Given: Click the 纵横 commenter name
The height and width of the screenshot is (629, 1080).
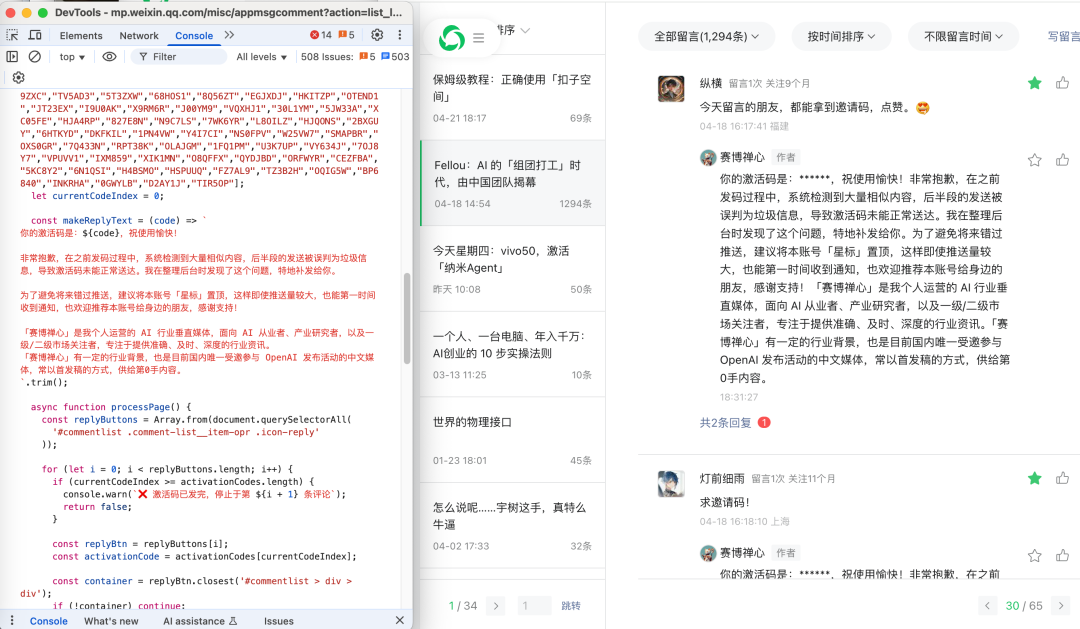Looking at the screenshot, I should tap(710, 83).
